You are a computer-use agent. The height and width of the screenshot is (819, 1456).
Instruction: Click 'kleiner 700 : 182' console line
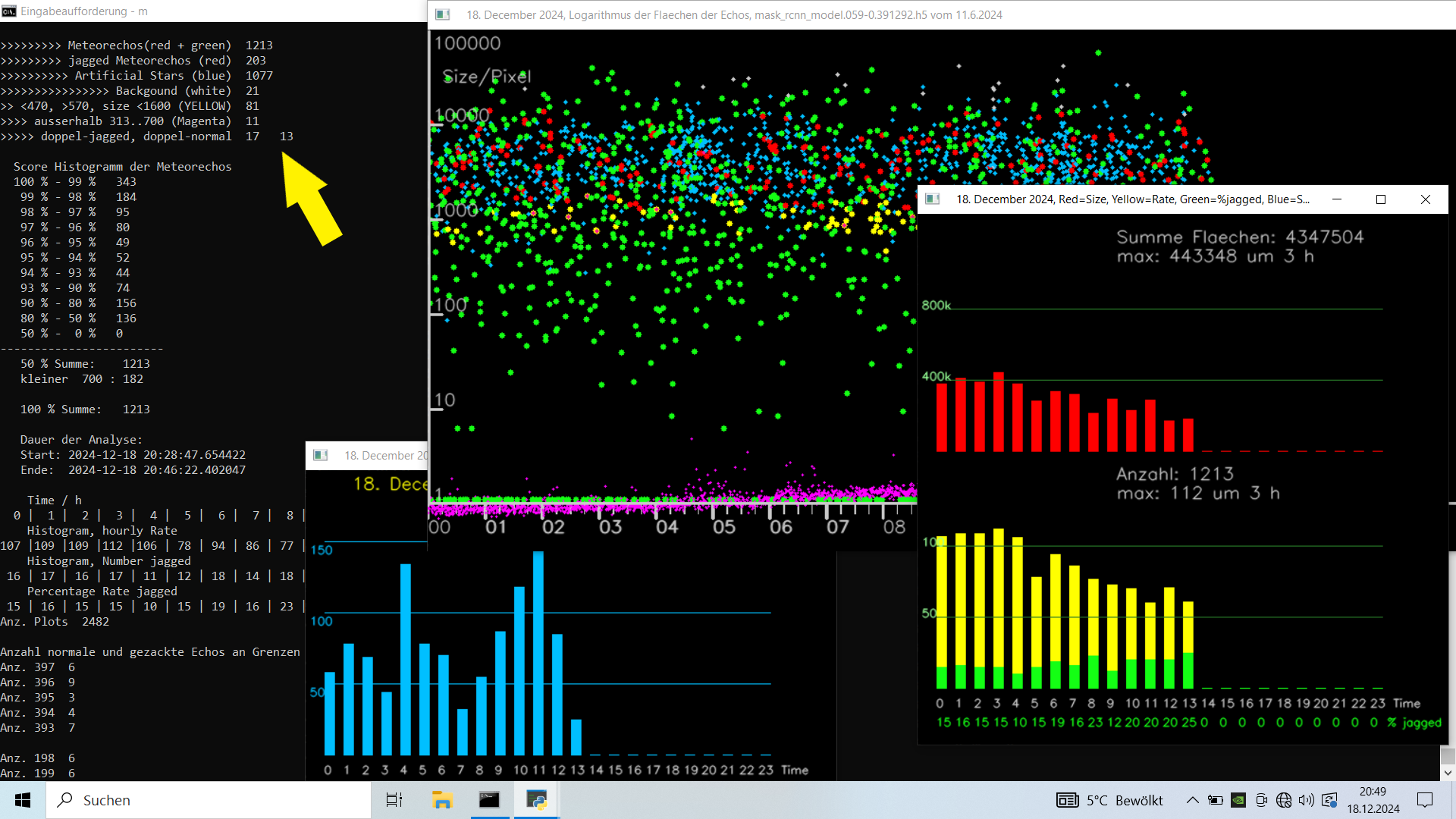[x=82, y=379]
